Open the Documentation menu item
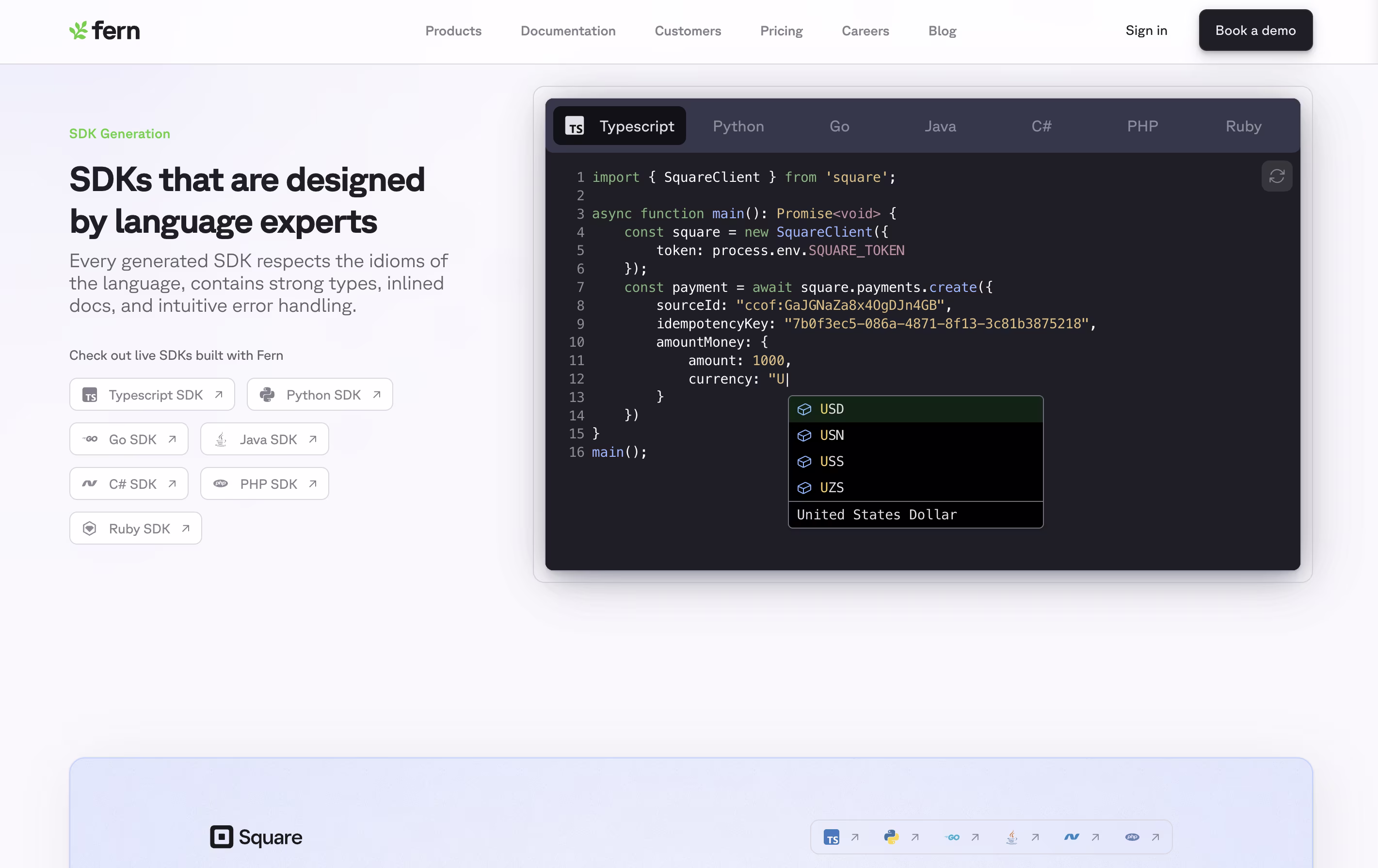1378x868 pixels. [568, 31]
